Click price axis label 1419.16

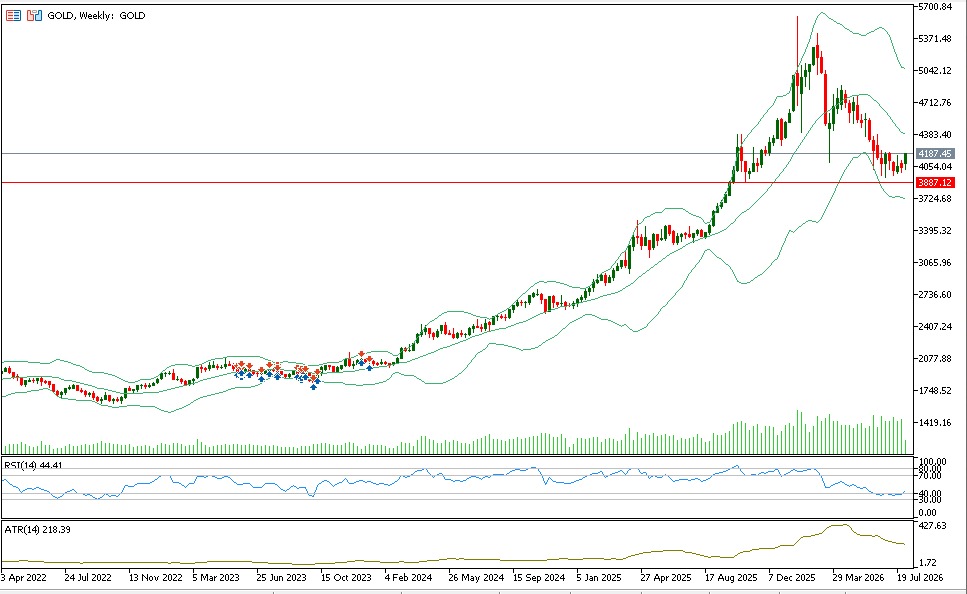[x=935, y=423]
